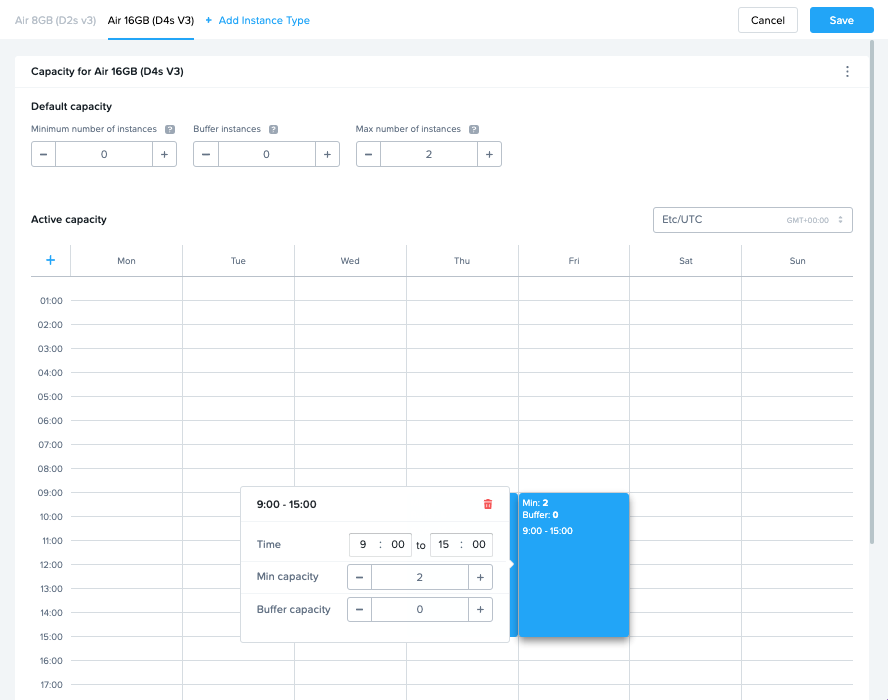
Task: Show help for Max number of instances
Action: pos(474,130)
